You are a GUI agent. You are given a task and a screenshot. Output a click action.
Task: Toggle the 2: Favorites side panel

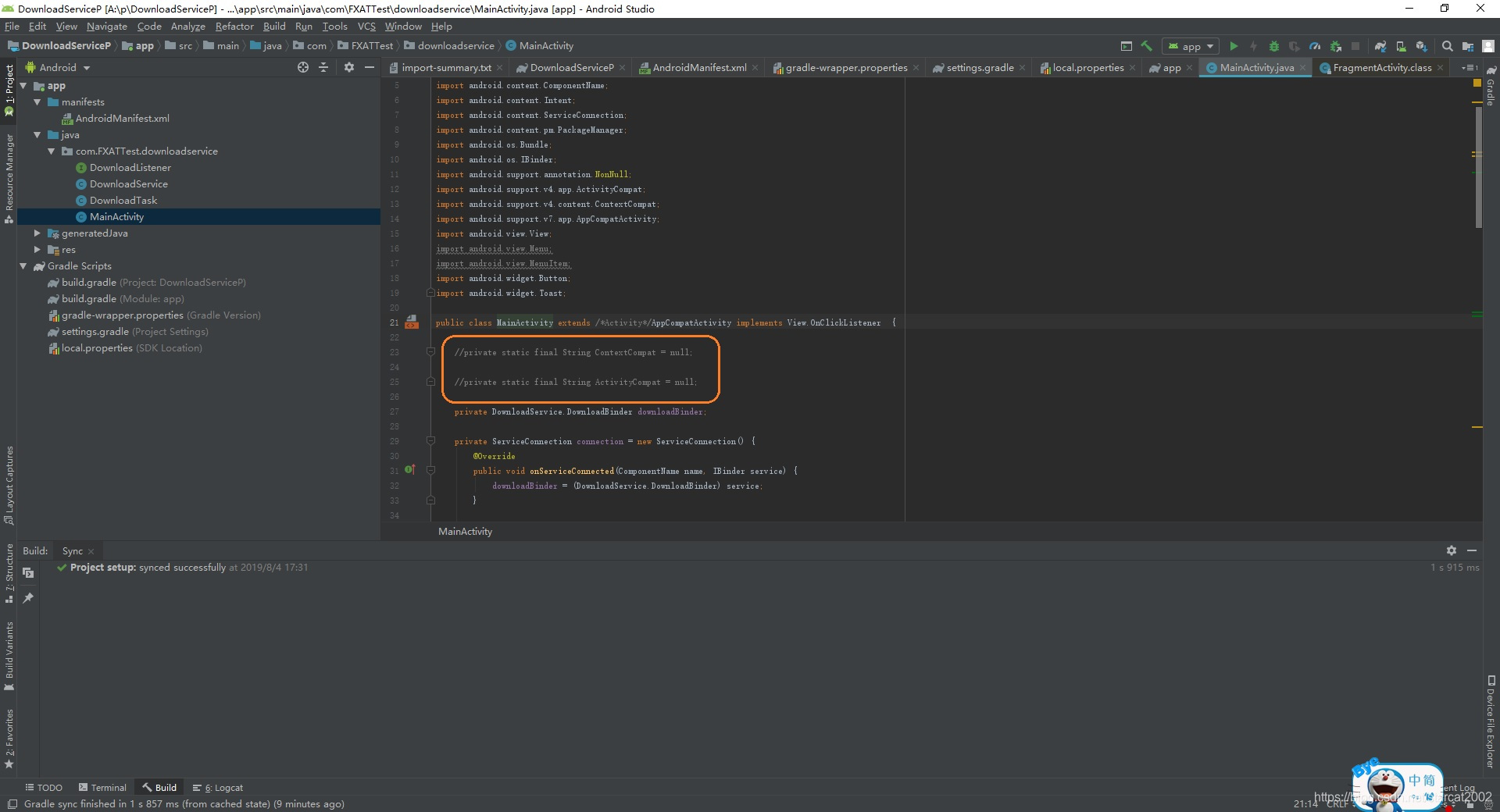pos(9,739)
